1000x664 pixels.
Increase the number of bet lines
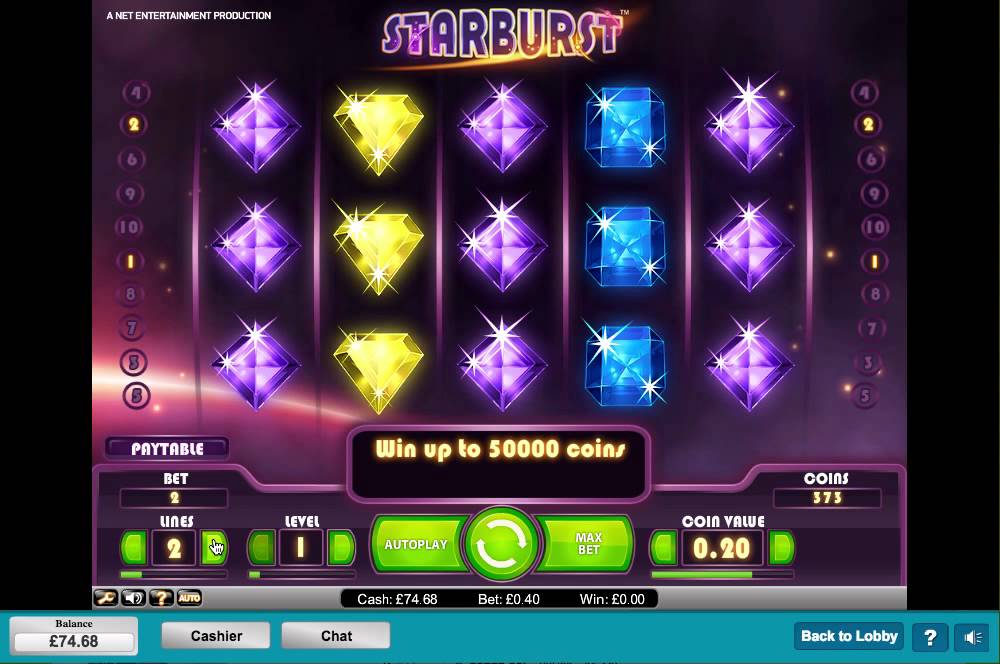click(x=214, y=547)
